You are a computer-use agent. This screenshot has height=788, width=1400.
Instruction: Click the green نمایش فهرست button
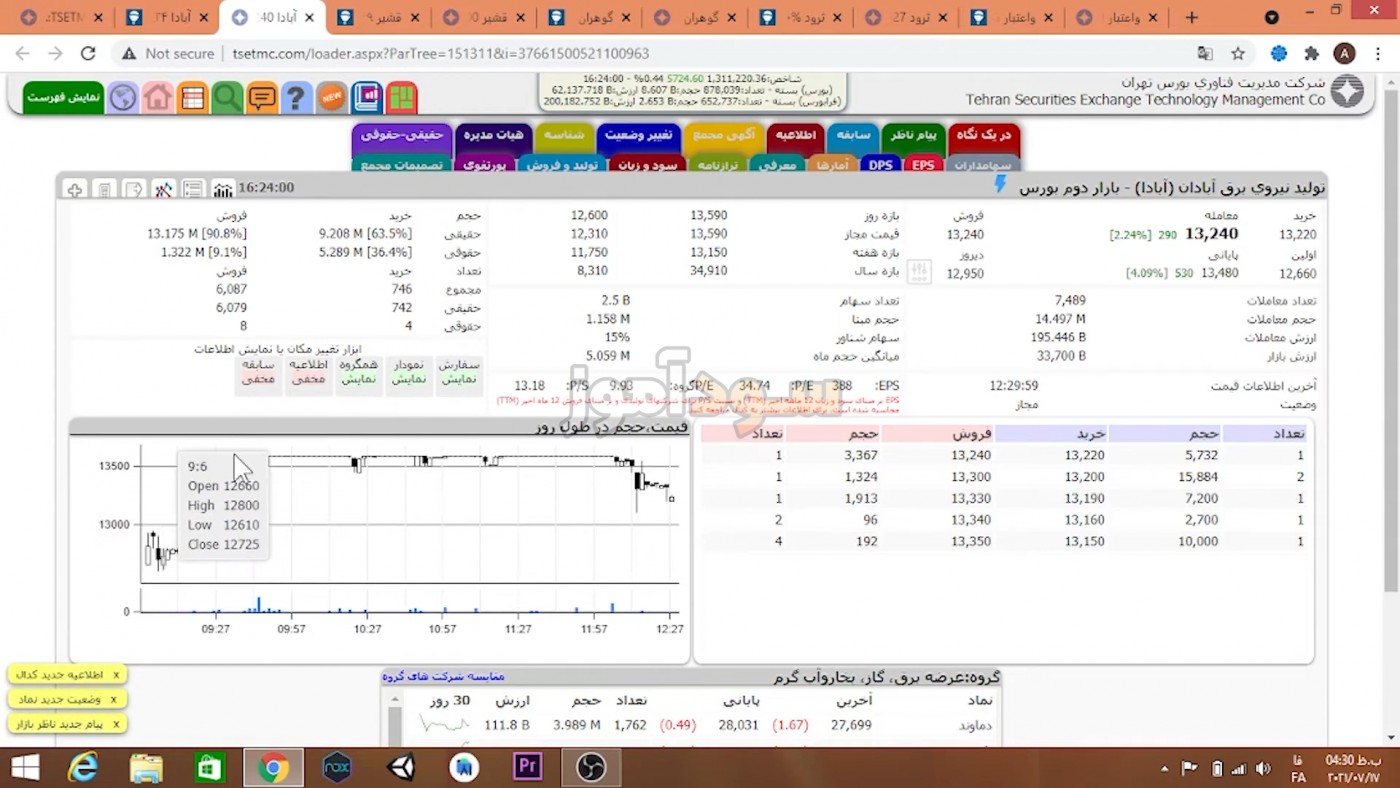click(x=64, y=97)
